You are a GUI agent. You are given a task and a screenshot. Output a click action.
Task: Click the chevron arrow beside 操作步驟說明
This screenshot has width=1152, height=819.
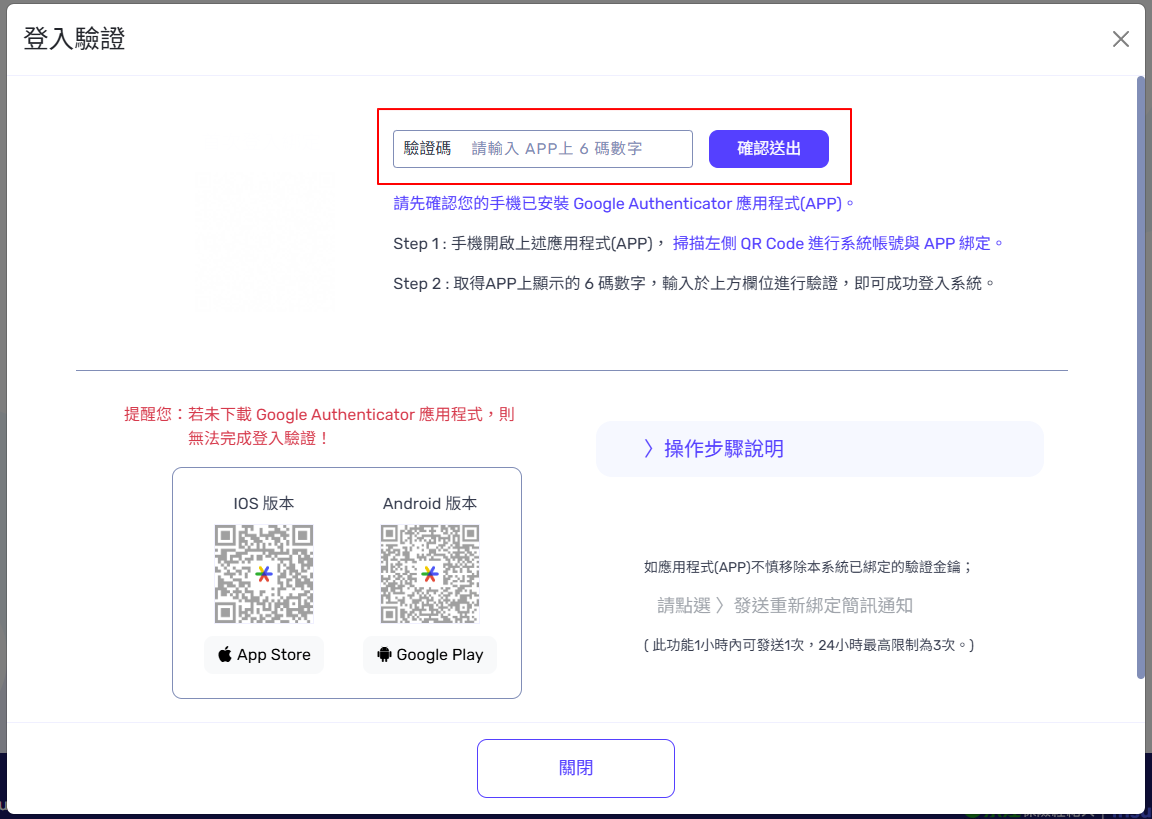coord(649,449)
